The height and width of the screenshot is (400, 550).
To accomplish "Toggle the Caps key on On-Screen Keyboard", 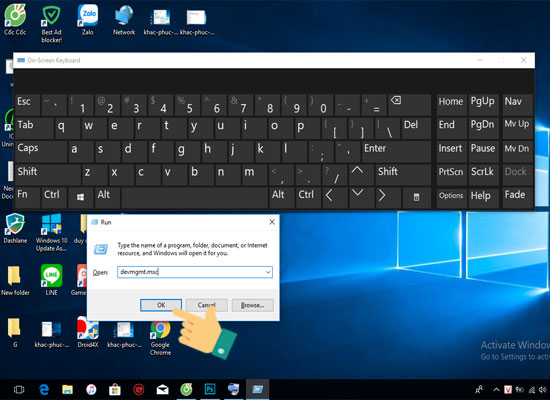I will click(x=41, y=151).
